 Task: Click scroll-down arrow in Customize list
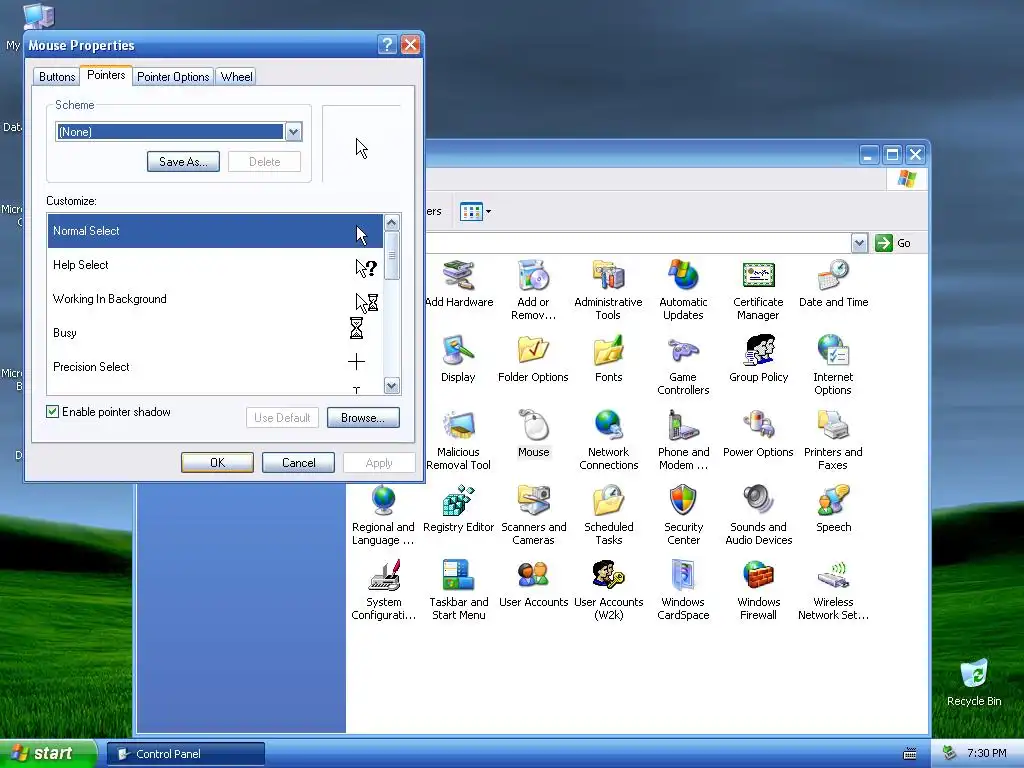point(392,385)
